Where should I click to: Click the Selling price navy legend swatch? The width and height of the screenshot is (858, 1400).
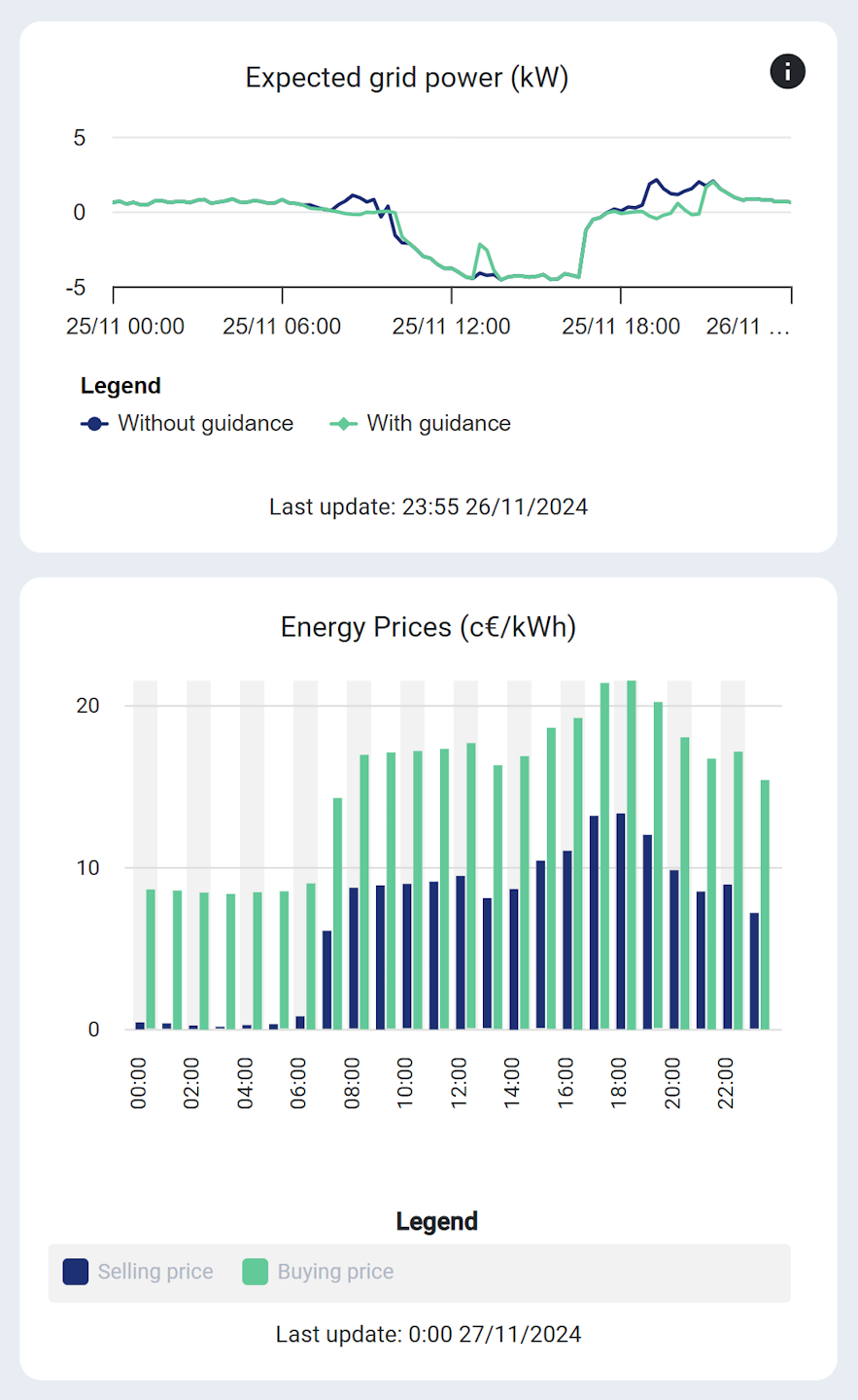tap(76, 1272)
